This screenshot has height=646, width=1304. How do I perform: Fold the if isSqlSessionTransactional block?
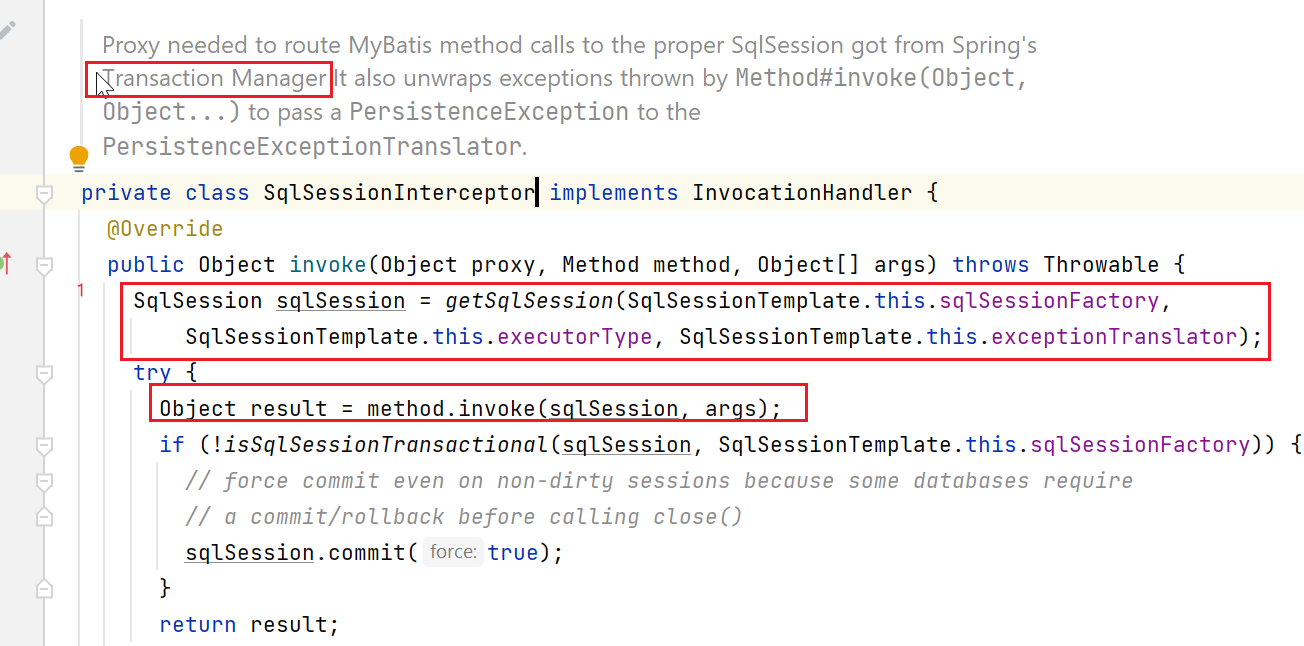tap(43, 445)
